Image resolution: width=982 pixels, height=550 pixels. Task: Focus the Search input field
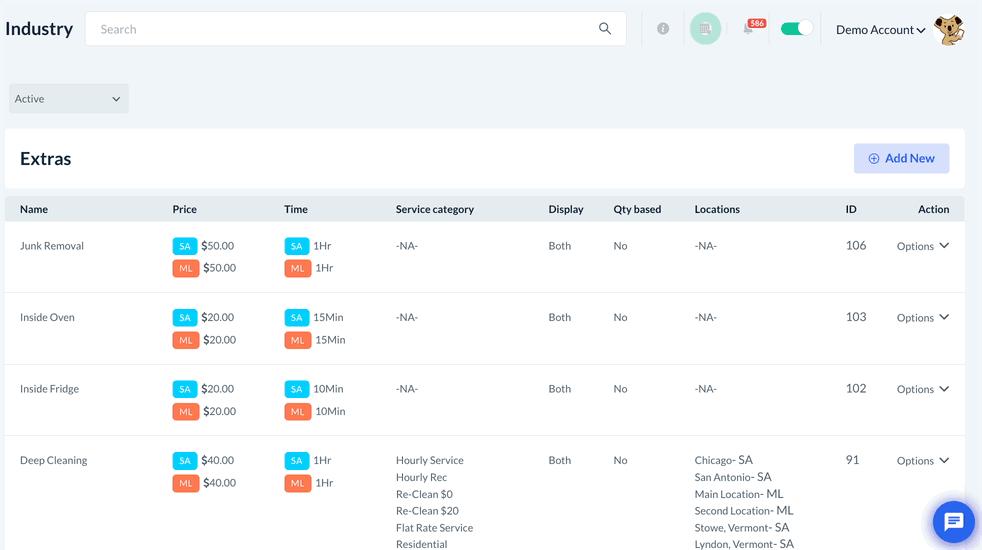[340, 29]
